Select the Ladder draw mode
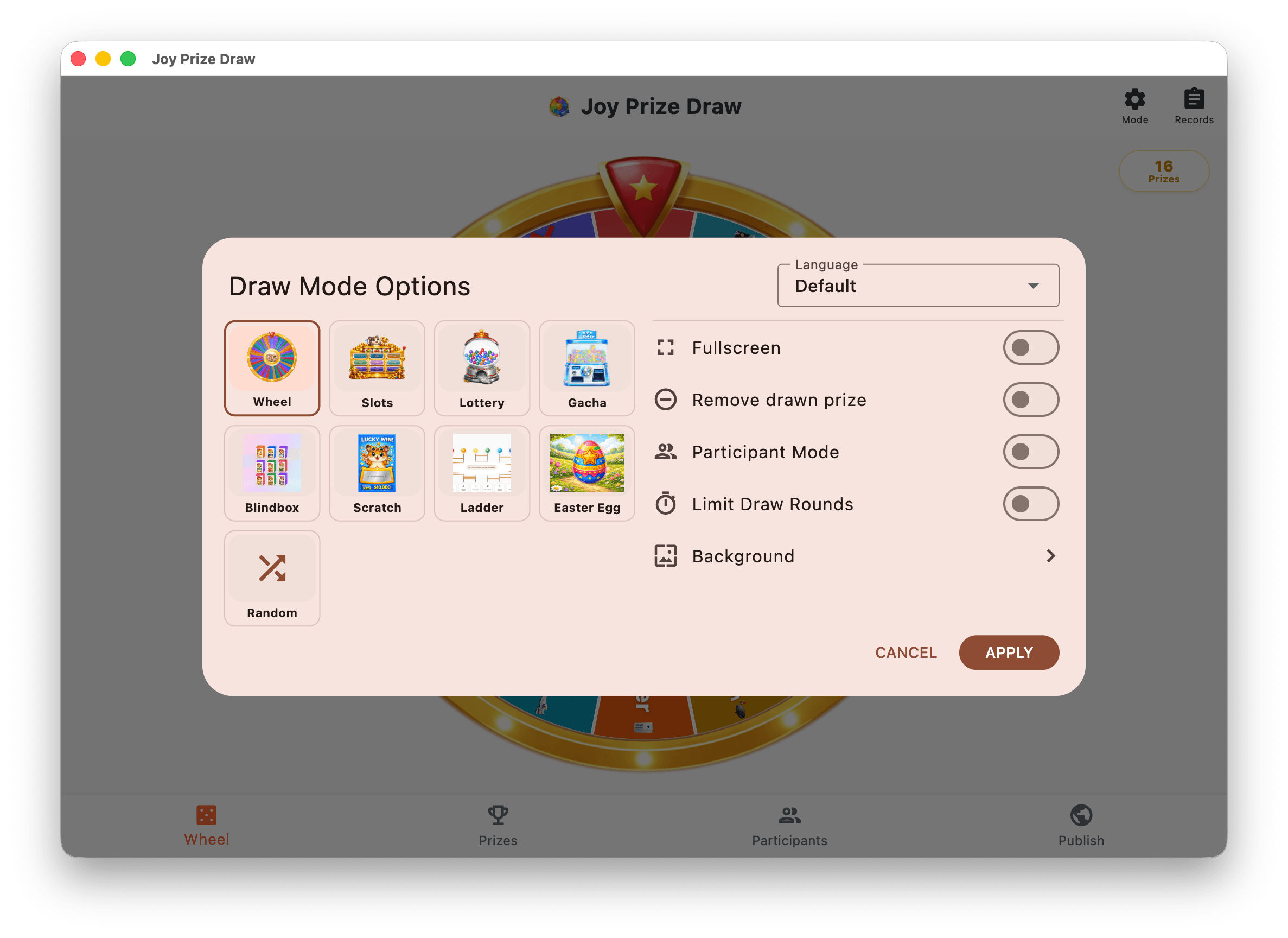This screenshot has height=938, width=1288. point(482,473)
